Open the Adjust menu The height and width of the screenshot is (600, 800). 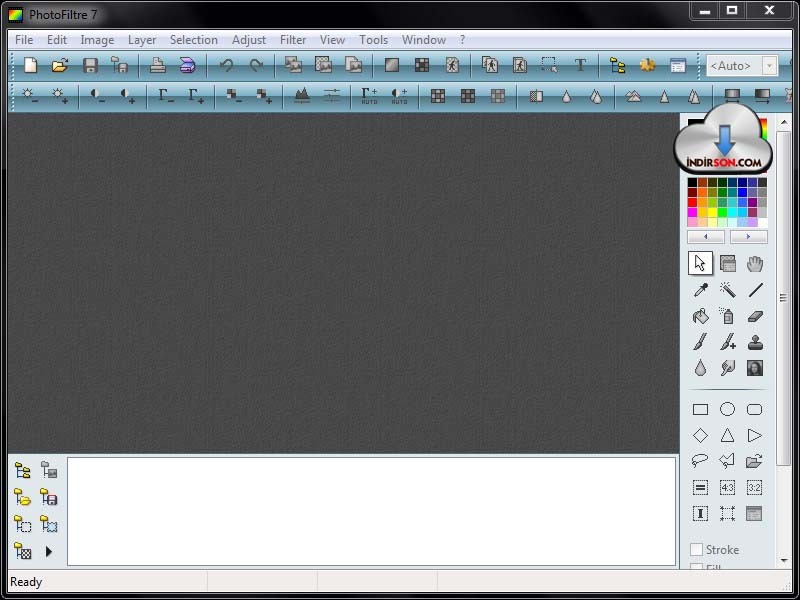coord(249,40)
